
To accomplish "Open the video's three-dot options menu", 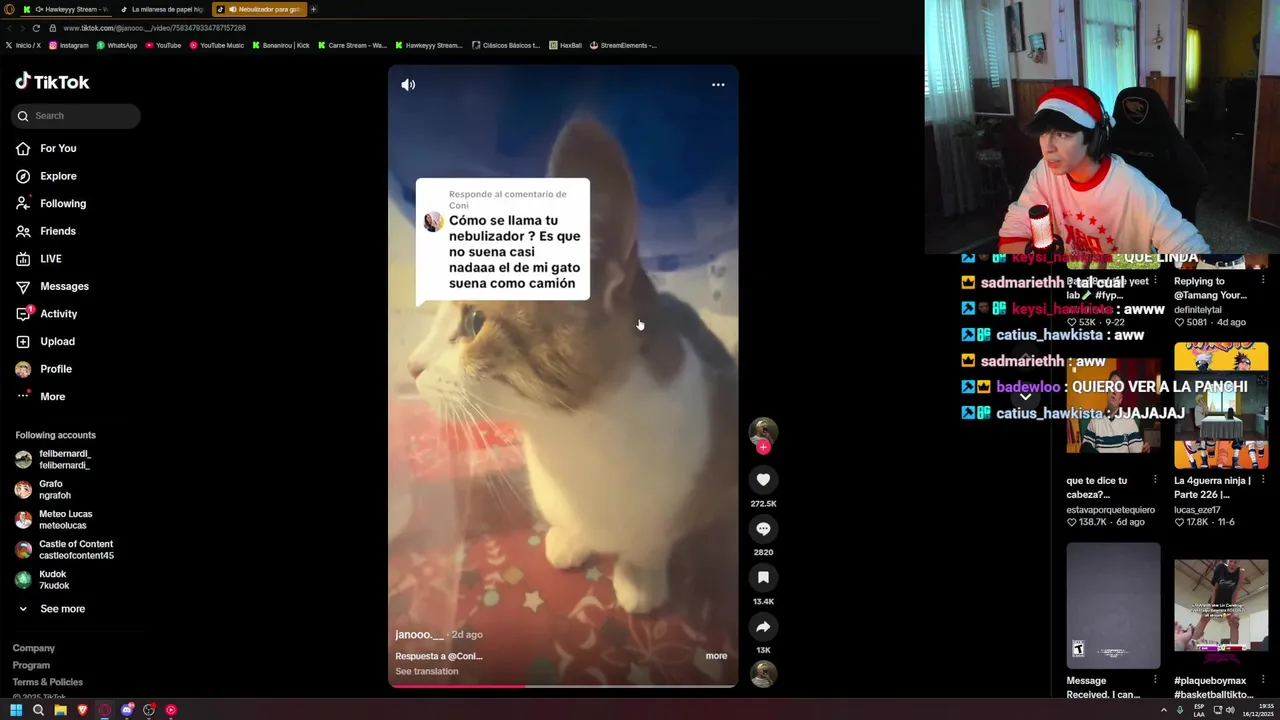I will 718,85.
